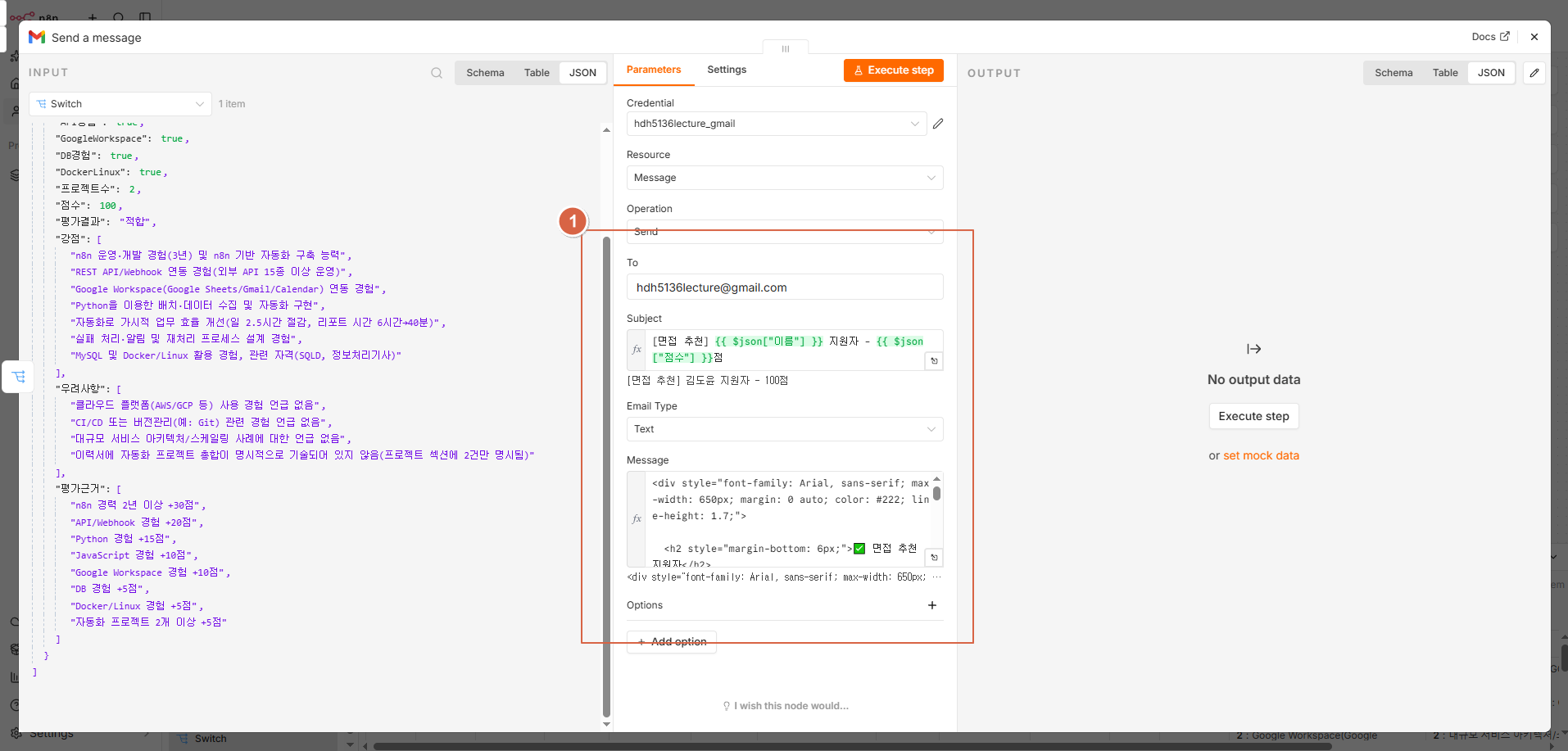
Task: Switch output view to Schema
Action: coord(1394,73)
